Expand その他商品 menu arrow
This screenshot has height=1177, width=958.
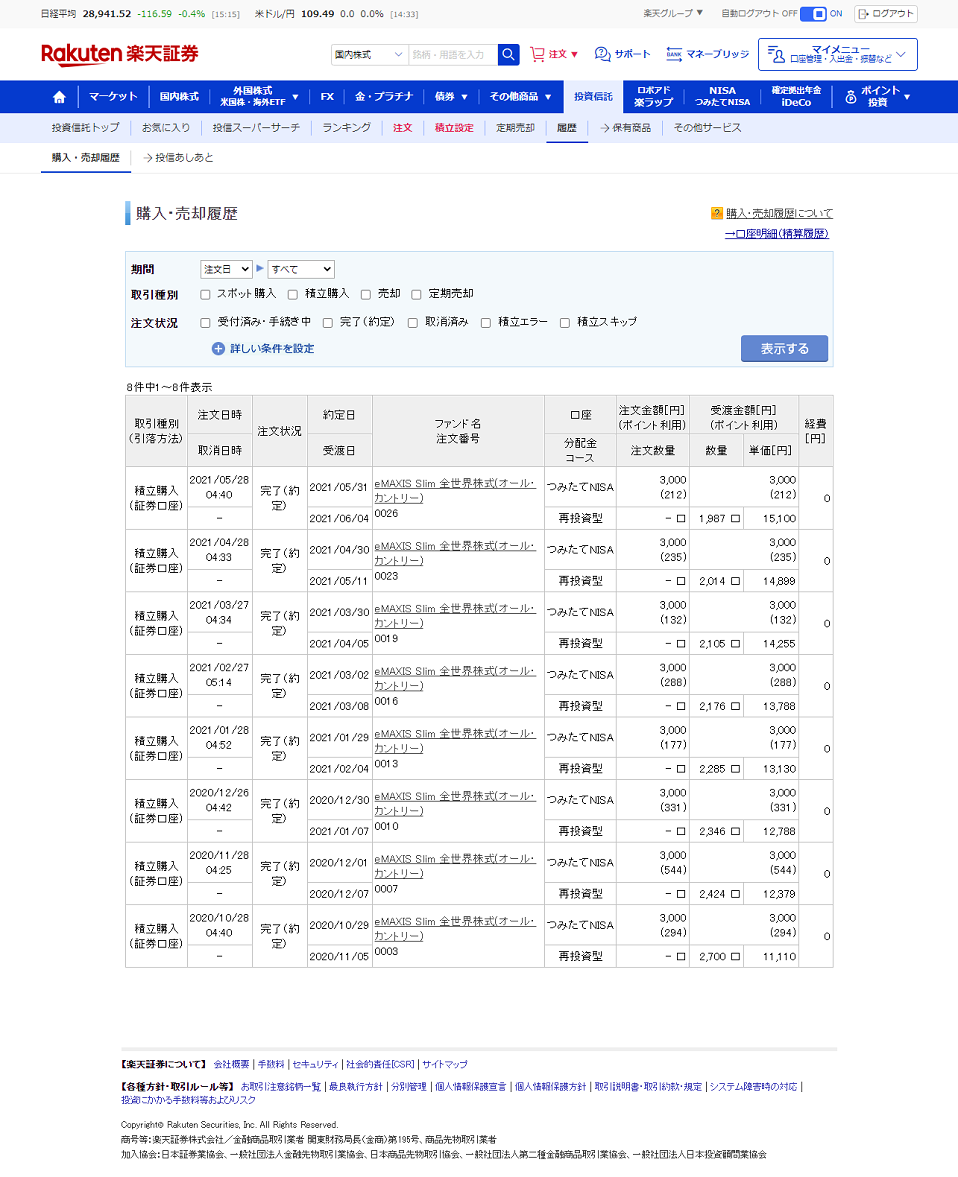tap(548, 97)
